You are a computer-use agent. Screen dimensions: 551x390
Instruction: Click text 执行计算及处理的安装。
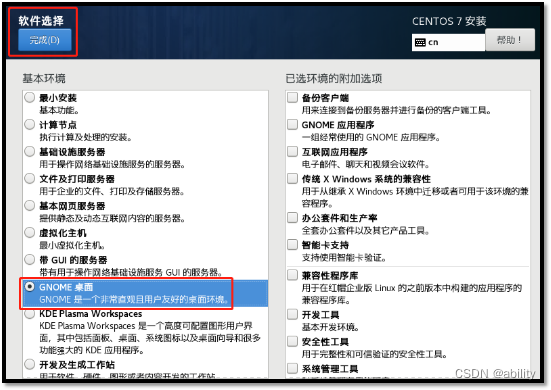coord(85,137)
